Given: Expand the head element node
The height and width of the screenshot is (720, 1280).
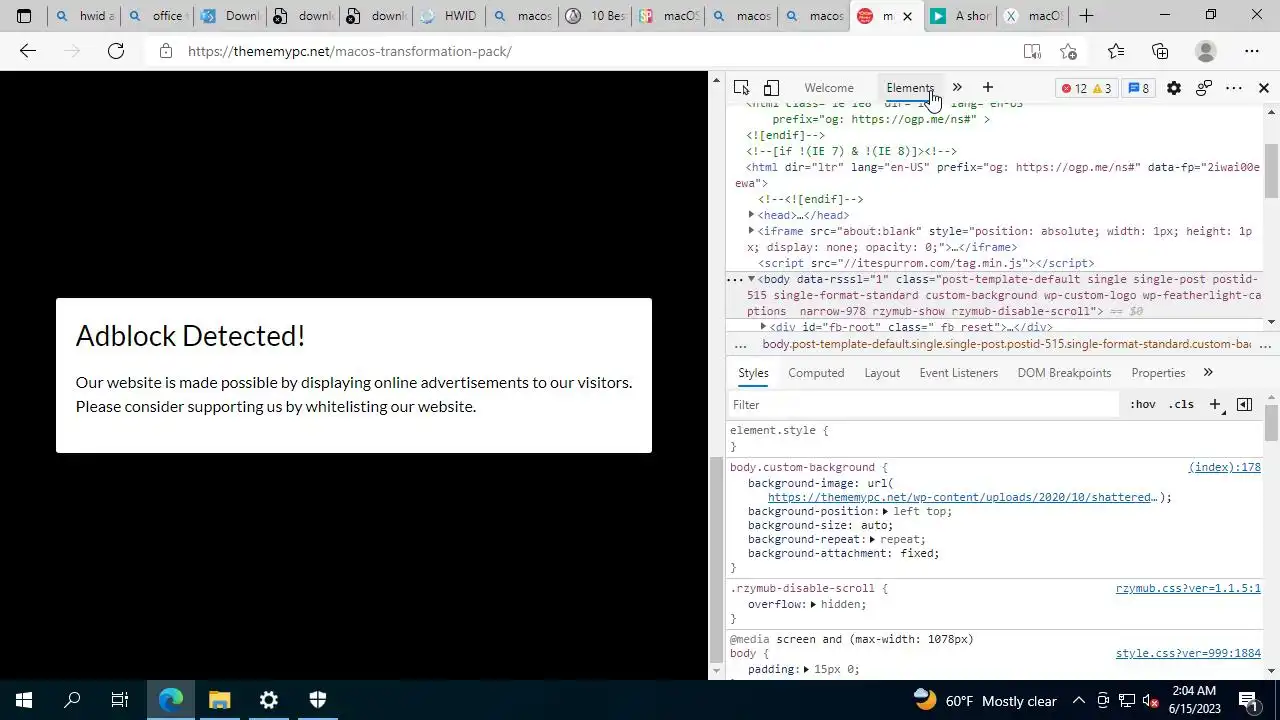Looking at the screenshot, I should pos(751,215).
